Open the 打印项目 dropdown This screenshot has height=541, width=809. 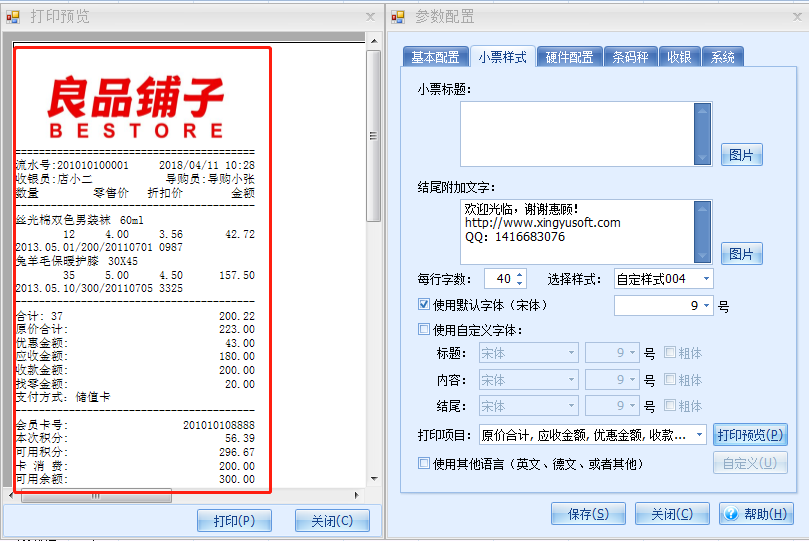pyautogui.click(x=699, y=435)
